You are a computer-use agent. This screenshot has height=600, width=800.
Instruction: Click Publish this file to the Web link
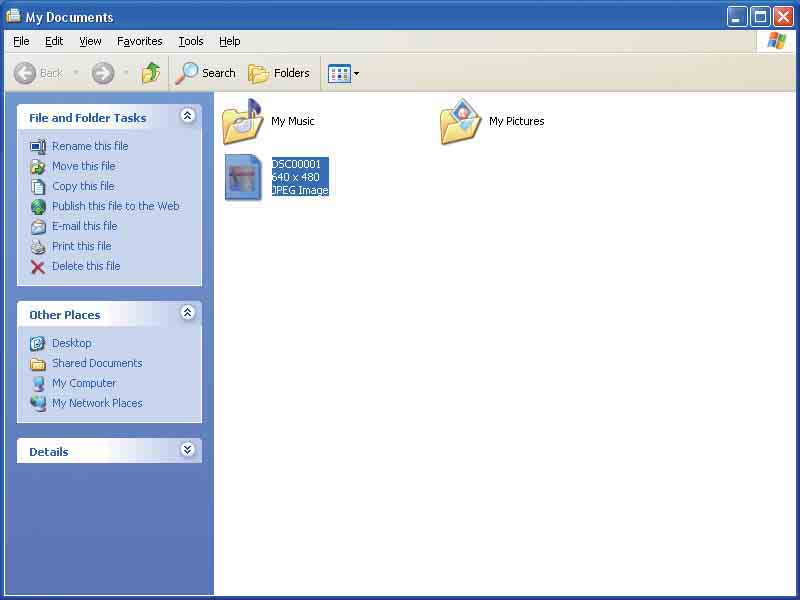tap(116, 206)
